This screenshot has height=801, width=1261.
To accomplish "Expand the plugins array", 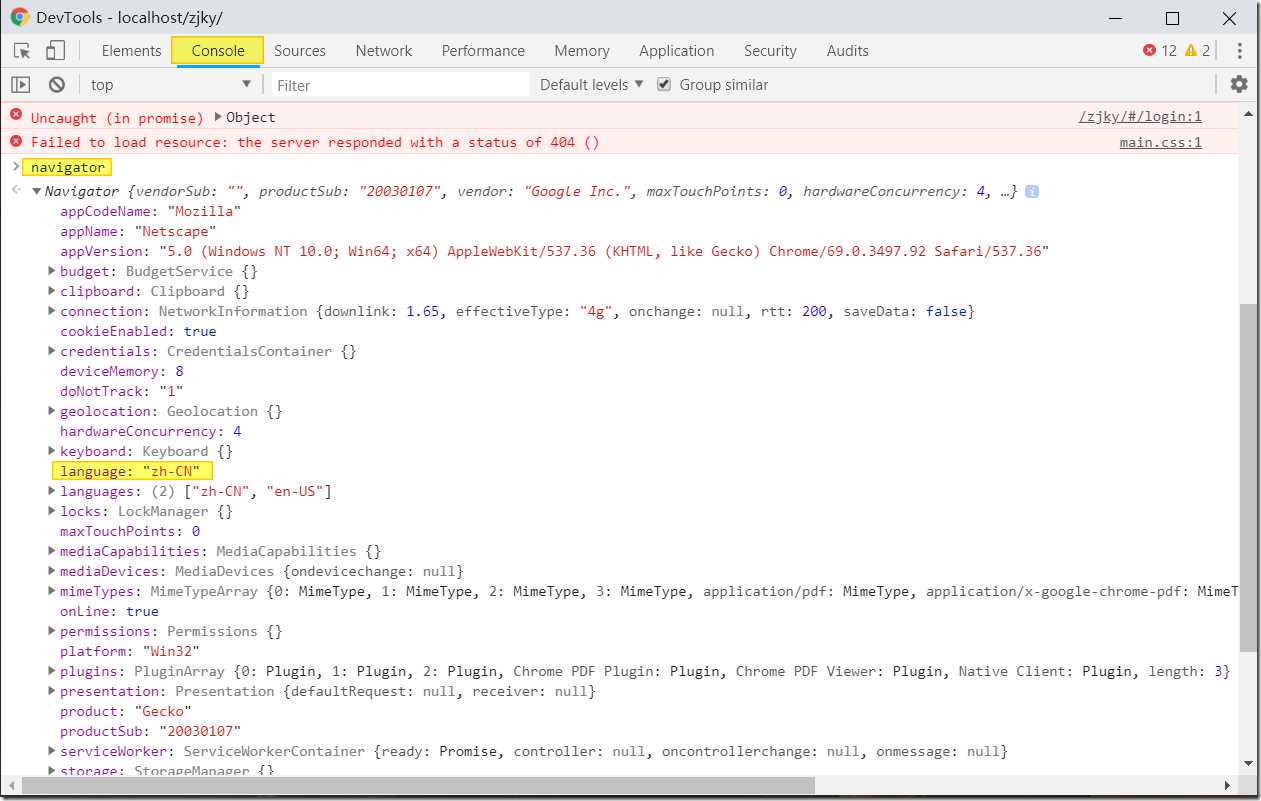I will coord(52,671).
